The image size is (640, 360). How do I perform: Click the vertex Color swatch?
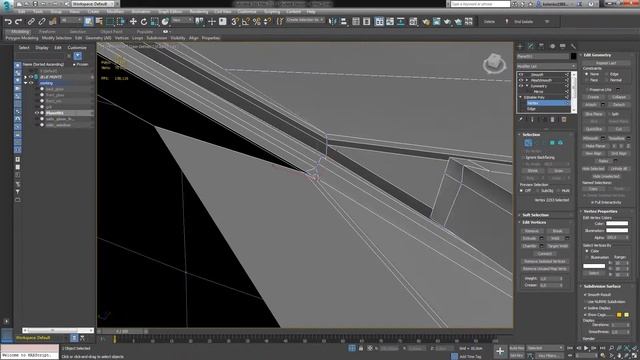[x=617, y=224]
